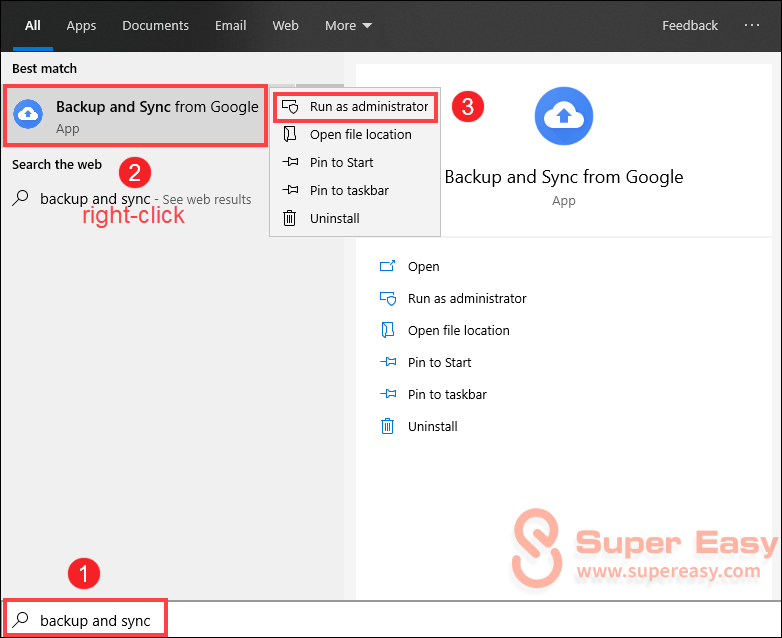The width and height of the screenshot is (782, 638).
Task: Click the large Backup and Sync preview icon
Action: pos(564,116)
